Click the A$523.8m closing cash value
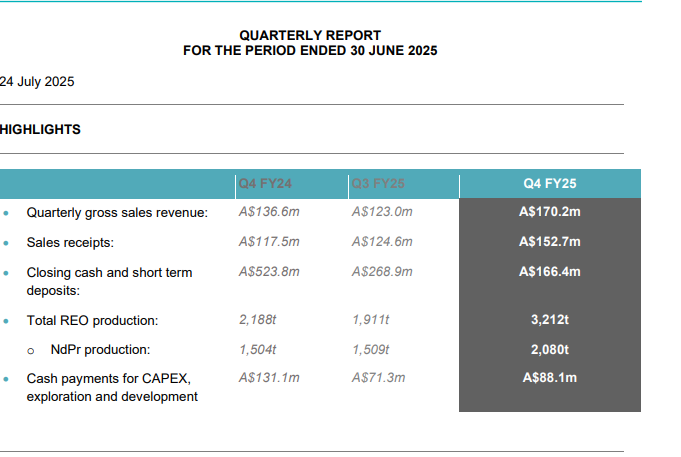Viewport: 681px width, 457px height. (270, 271)
